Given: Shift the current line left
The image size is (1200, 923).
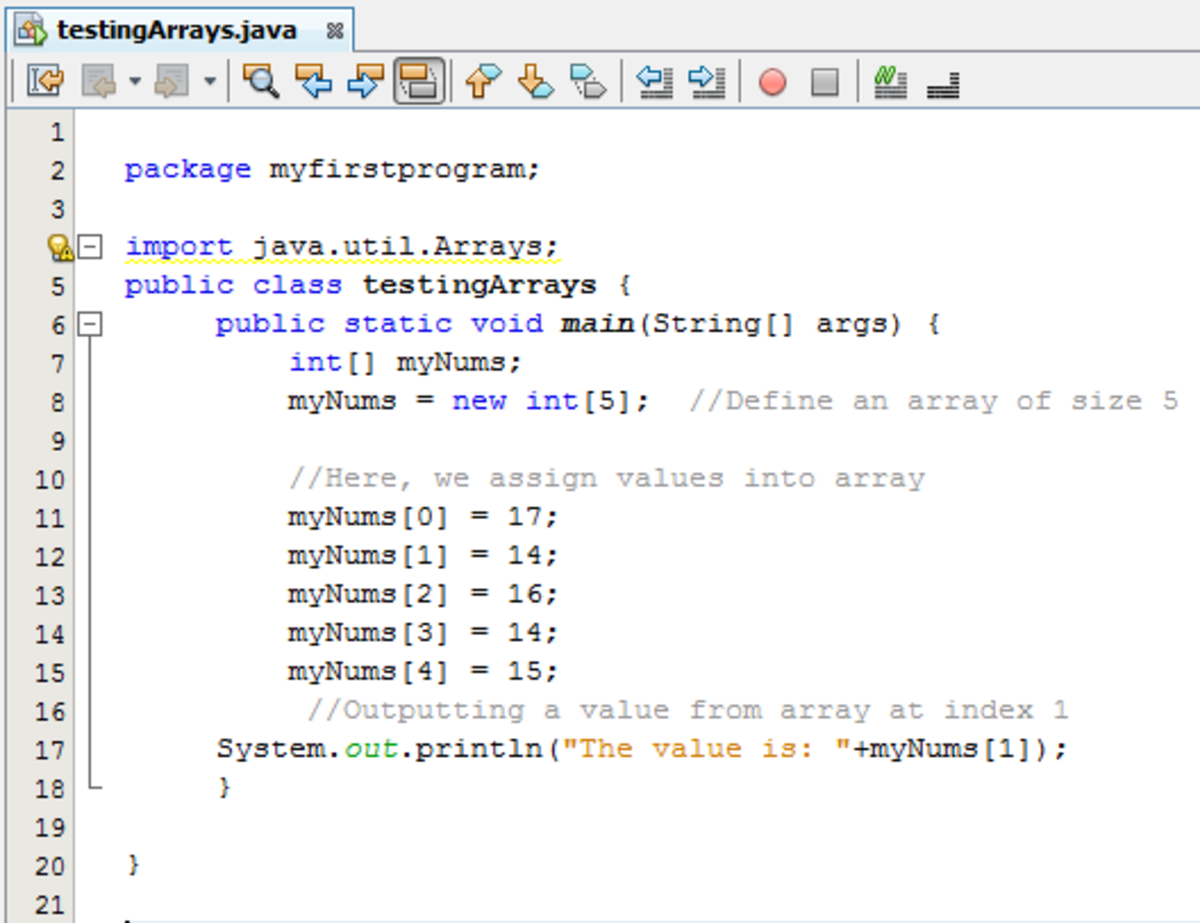Looking at the screenshot, I should tap(655, 83).
